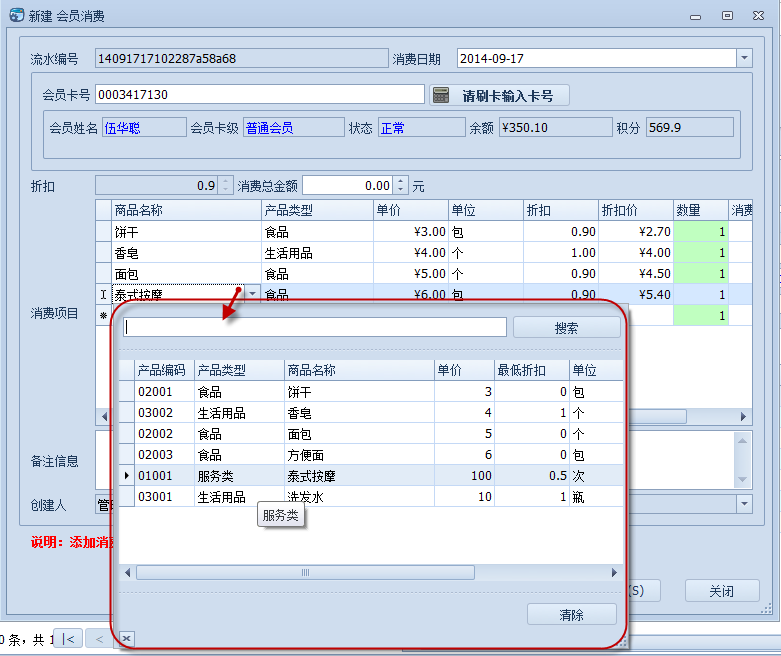781x656 pixels.
Task: Click consumption grid scrollbar left arrow
Action: (104, 416)
